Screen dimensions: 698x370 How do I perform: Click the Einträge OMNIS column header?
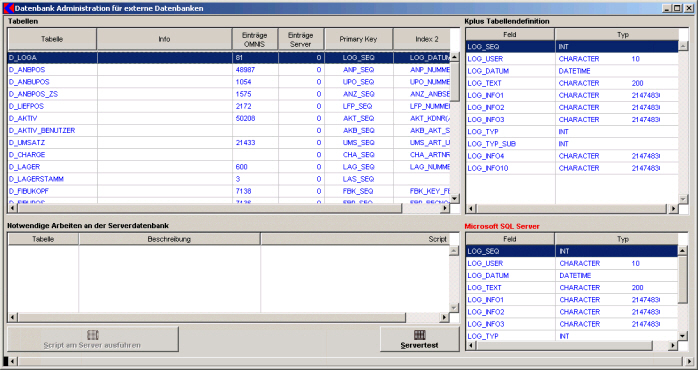tap(255, 39)
